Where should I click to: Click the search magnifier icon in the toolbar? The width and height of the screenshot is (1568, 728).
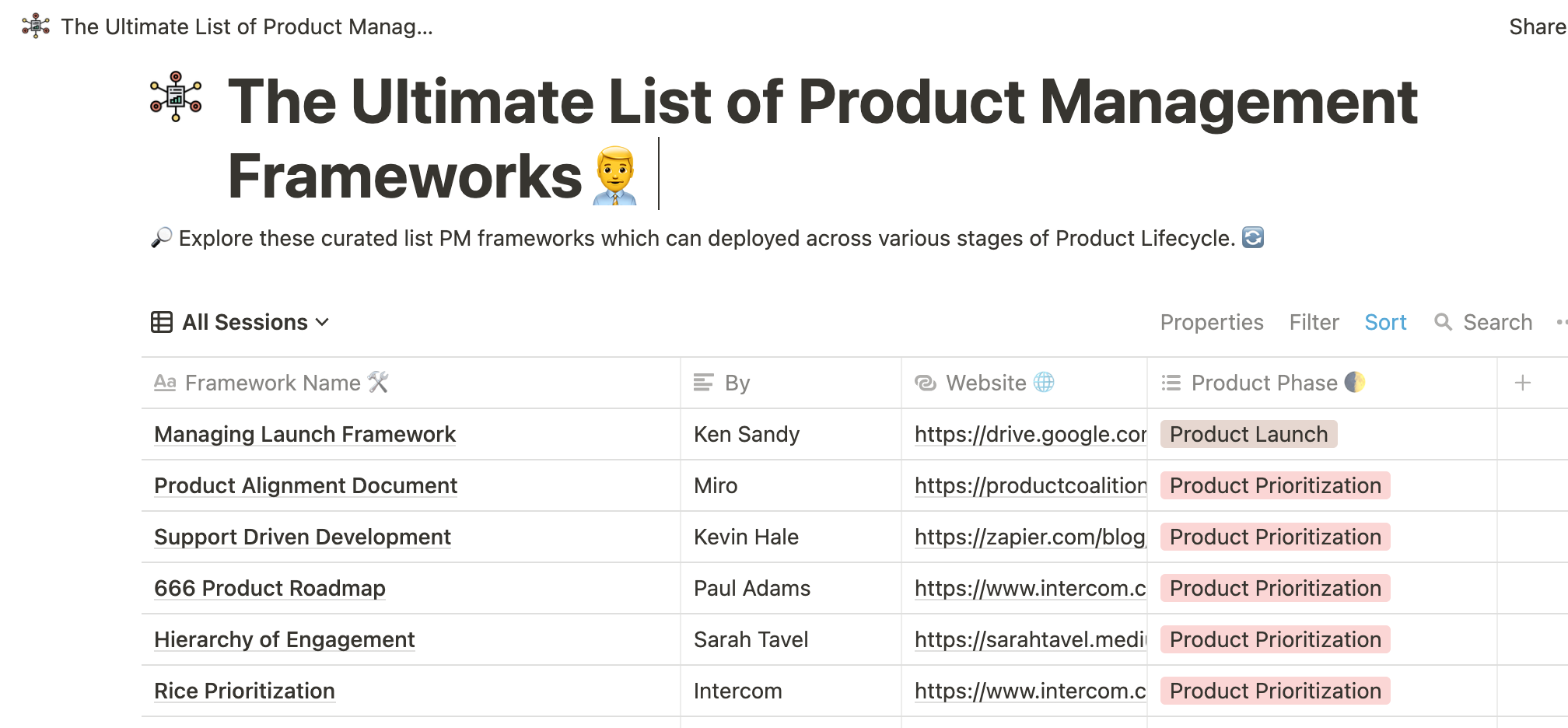coord(1445,322)
